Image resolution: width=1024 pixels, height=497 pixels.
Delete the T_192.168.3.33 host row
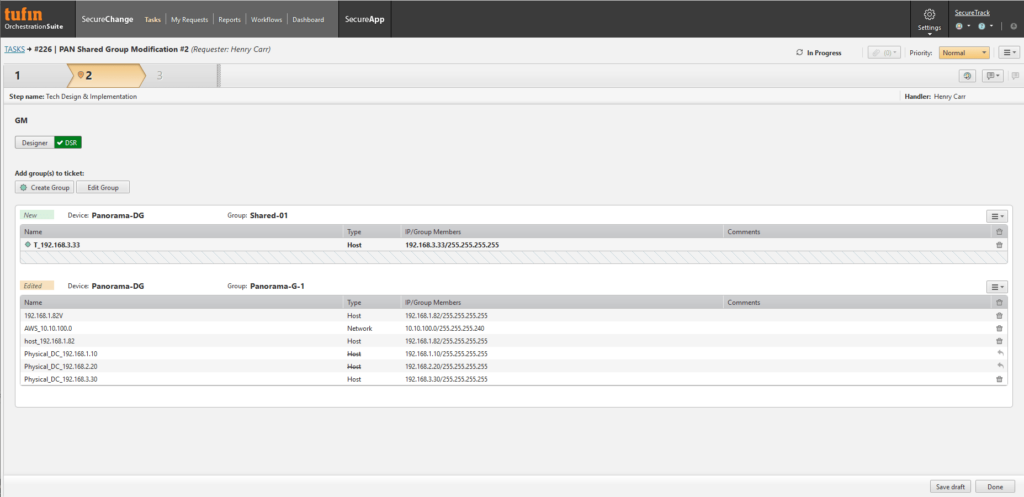pyautogui.click(x=999, y=245)
